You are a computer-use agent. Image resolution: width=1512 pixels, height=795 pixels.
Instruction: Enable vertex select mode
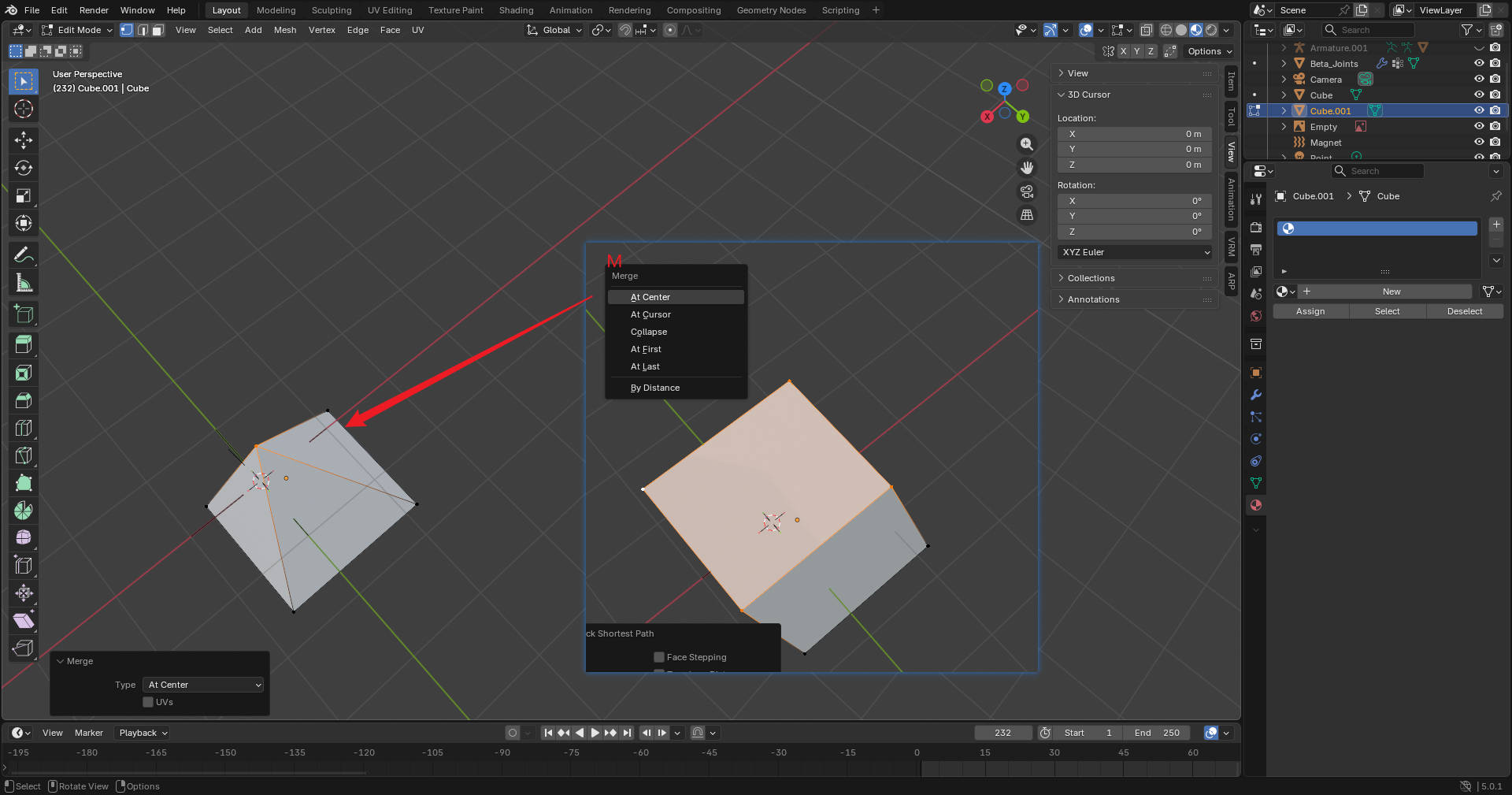click(x=127, y=30)
